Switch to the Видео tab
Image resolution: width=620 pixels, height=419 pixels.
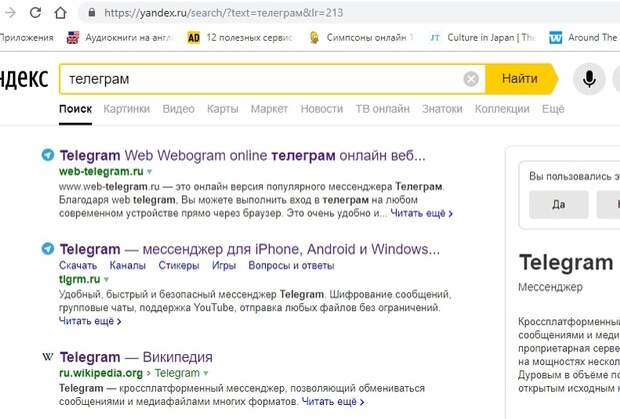[178, 109]
